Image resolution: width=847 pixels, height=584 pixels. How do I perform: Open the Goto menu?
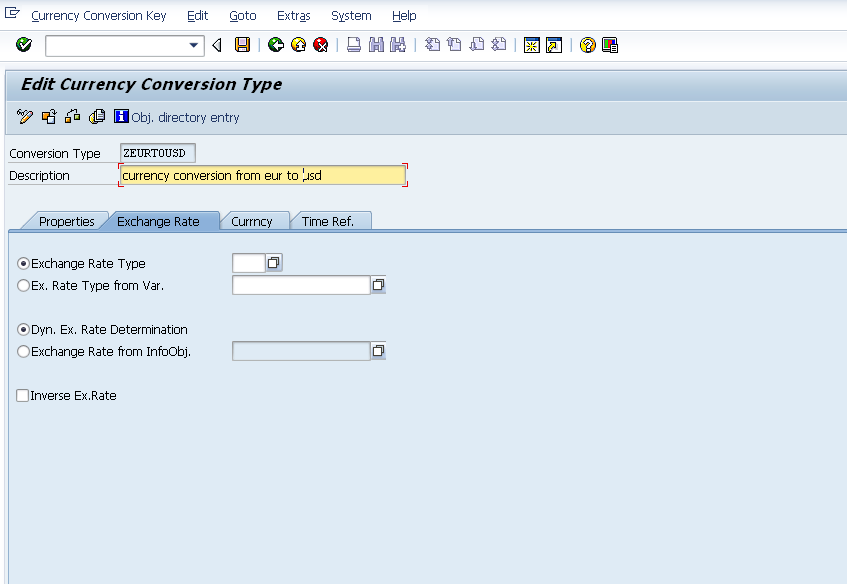tap(243, 16)
